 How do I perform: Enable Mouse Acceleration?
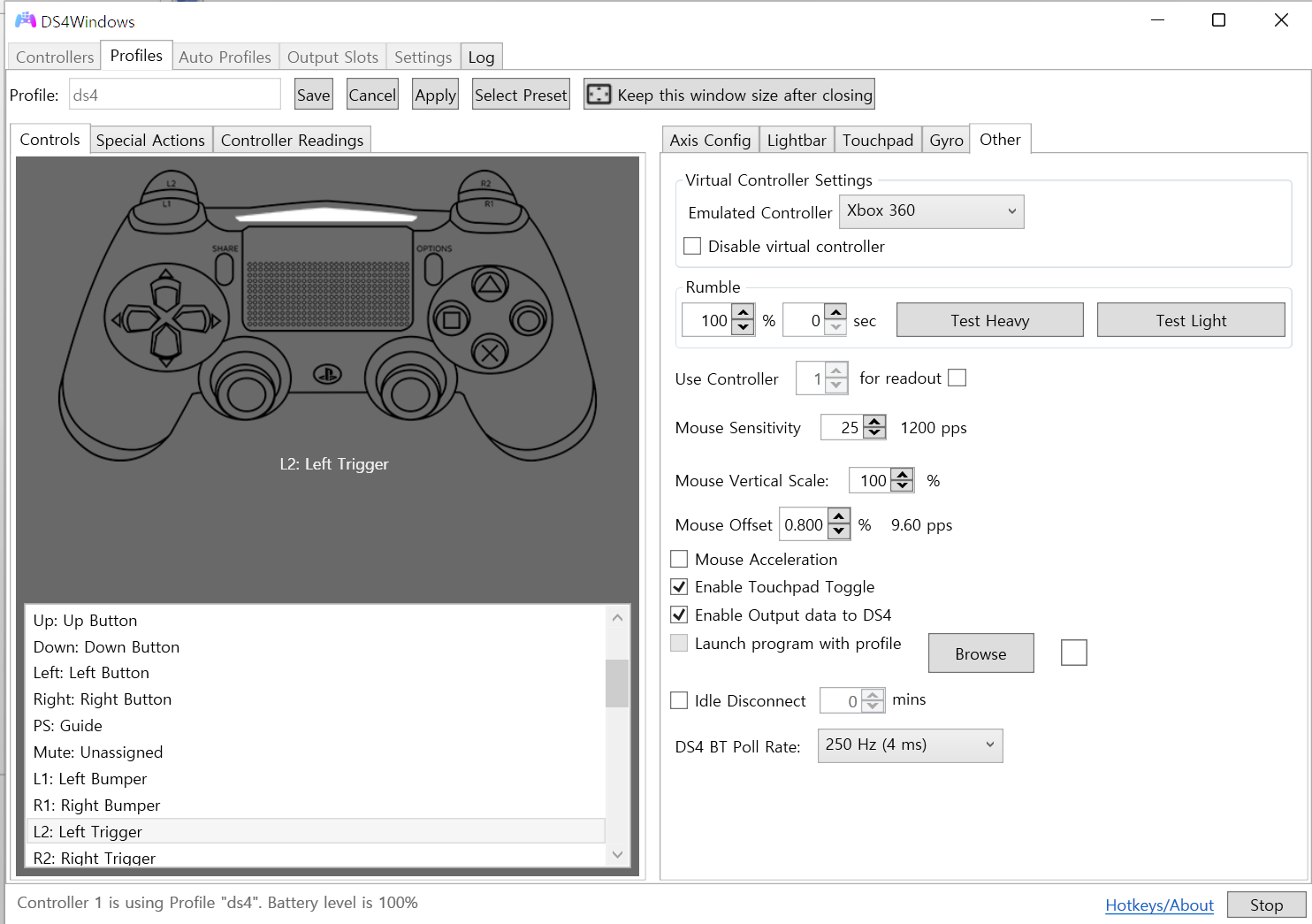(679, 559)
